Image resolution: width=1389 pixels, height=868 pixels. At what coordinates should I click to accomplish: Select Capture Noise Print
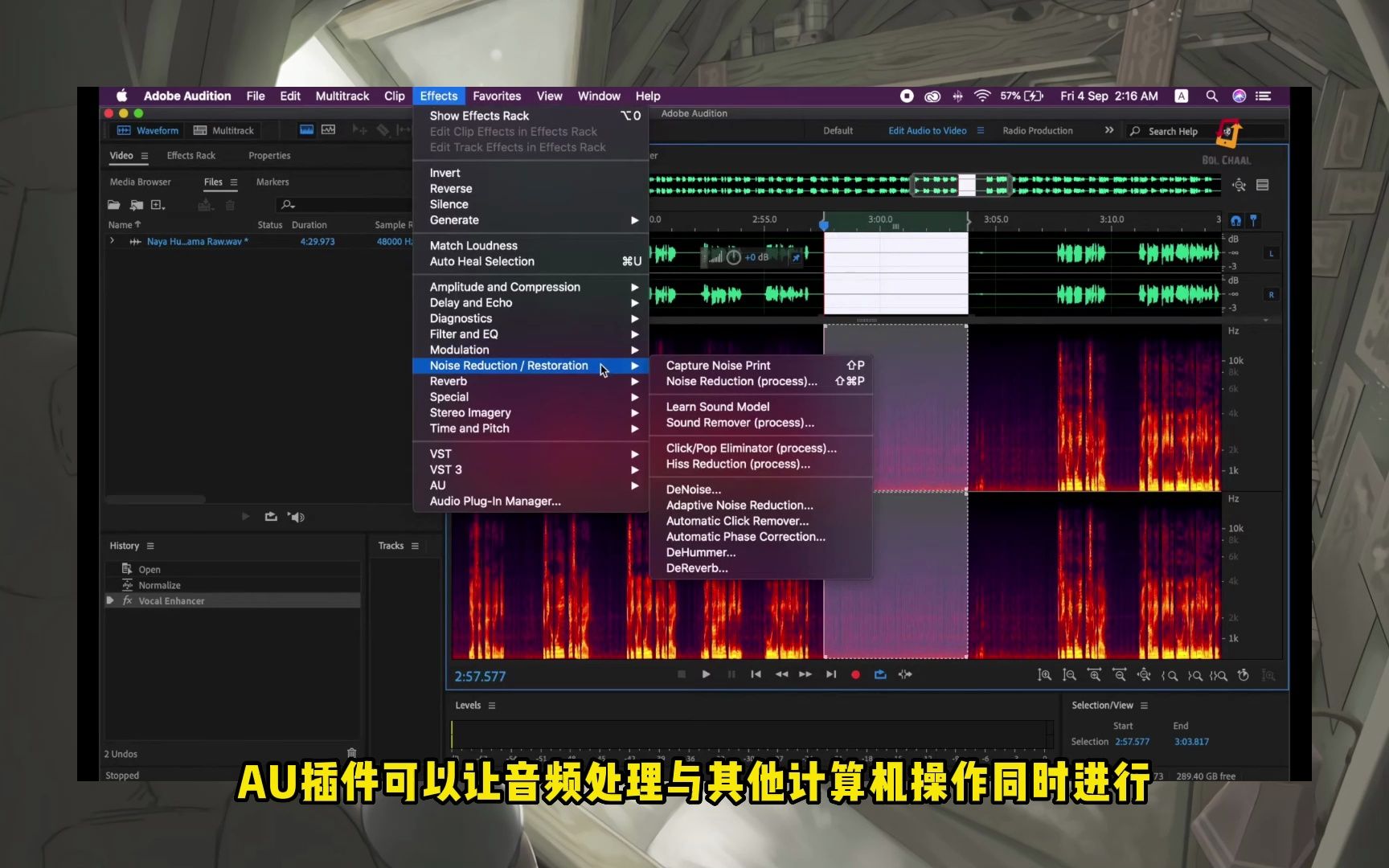click(x=761, y=366)
